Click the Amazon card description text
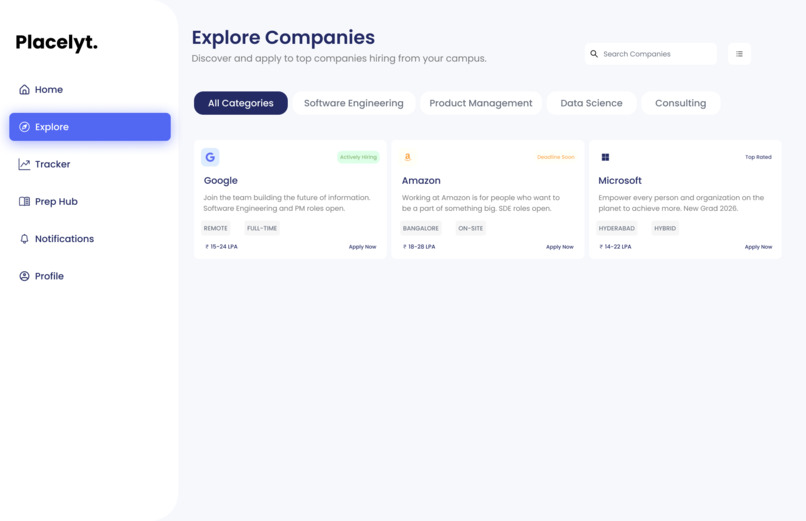Viewport: 806px width, 521px height. pyautogui.click(x=481, y=203)
